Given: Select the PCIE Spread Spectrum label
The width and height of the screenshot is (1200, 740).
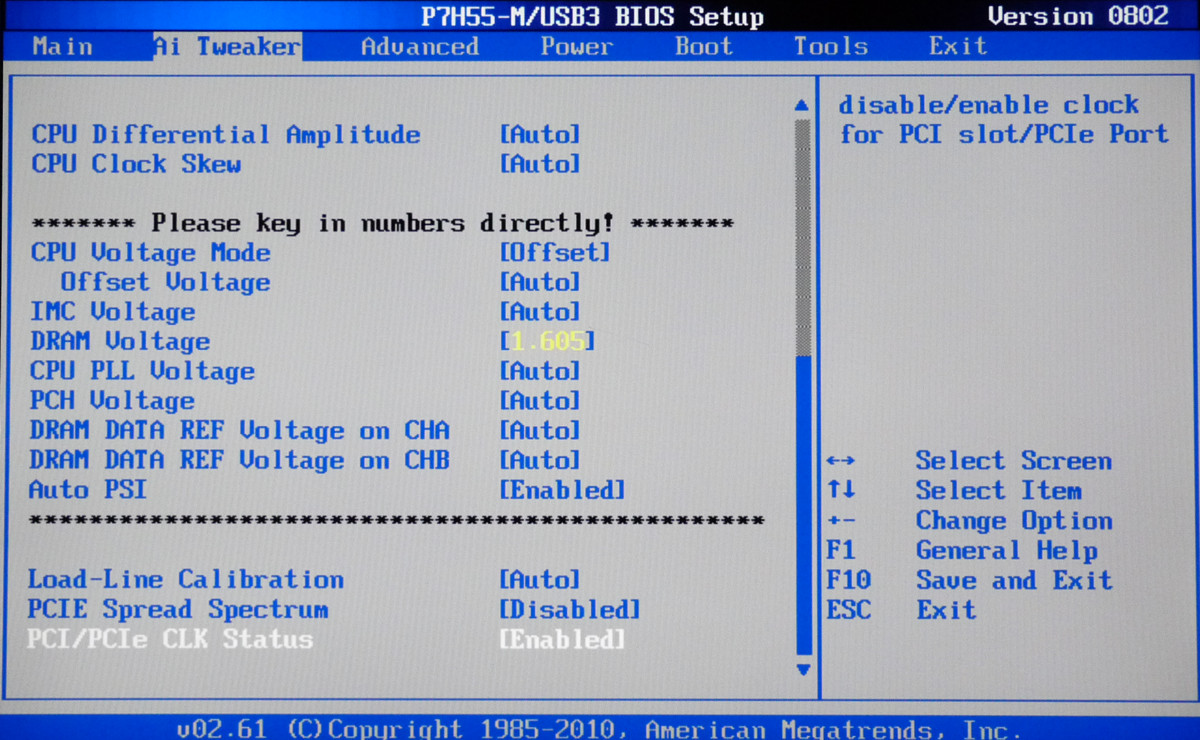Looking at the screenshot, I should (x=178, y=609).
